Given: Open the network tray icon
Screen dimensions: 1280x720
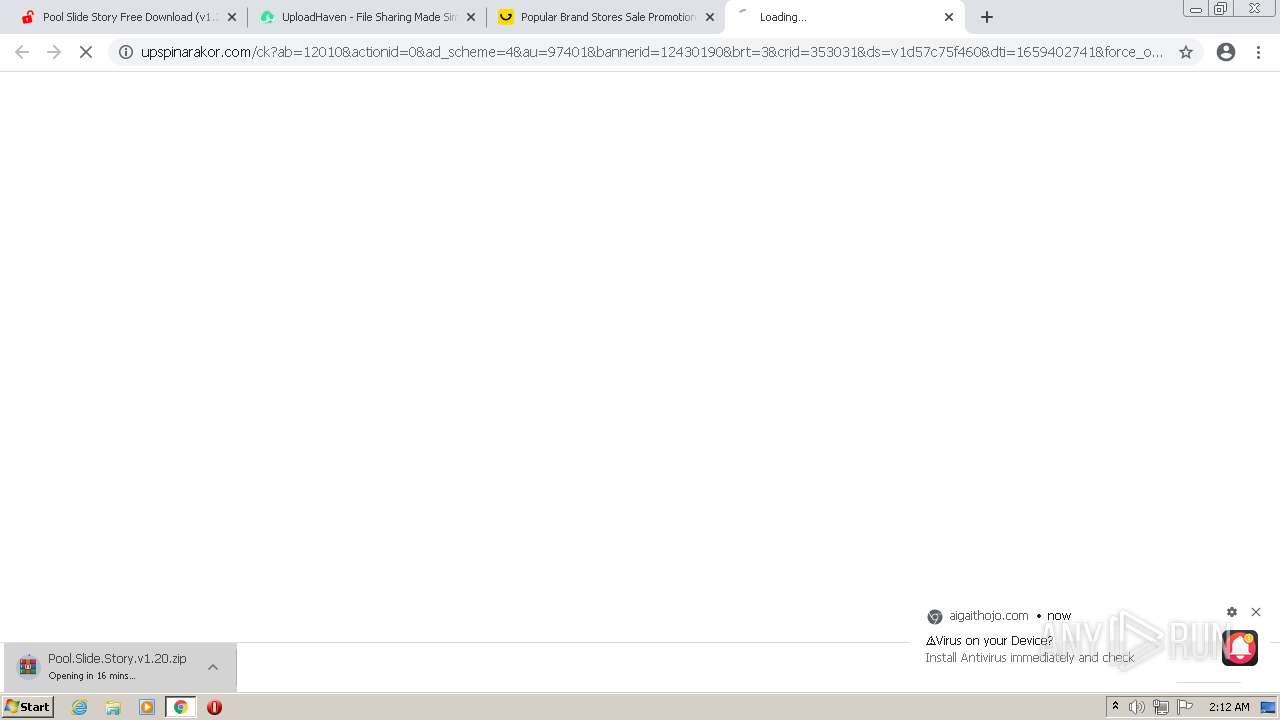Looking at the screenshot, I should coord(1161,707).
